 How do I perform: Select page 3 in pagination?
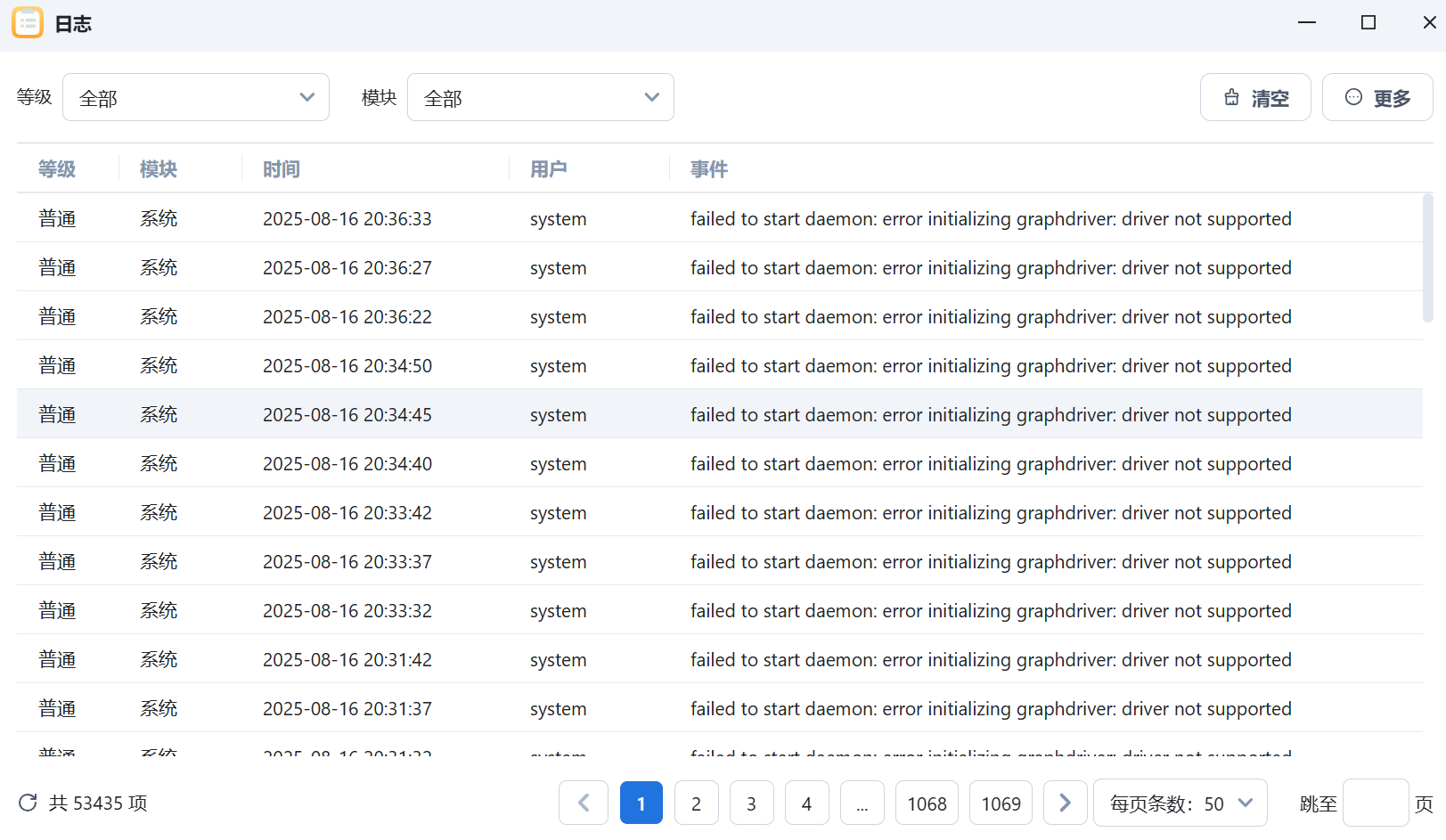coord(751,803)
